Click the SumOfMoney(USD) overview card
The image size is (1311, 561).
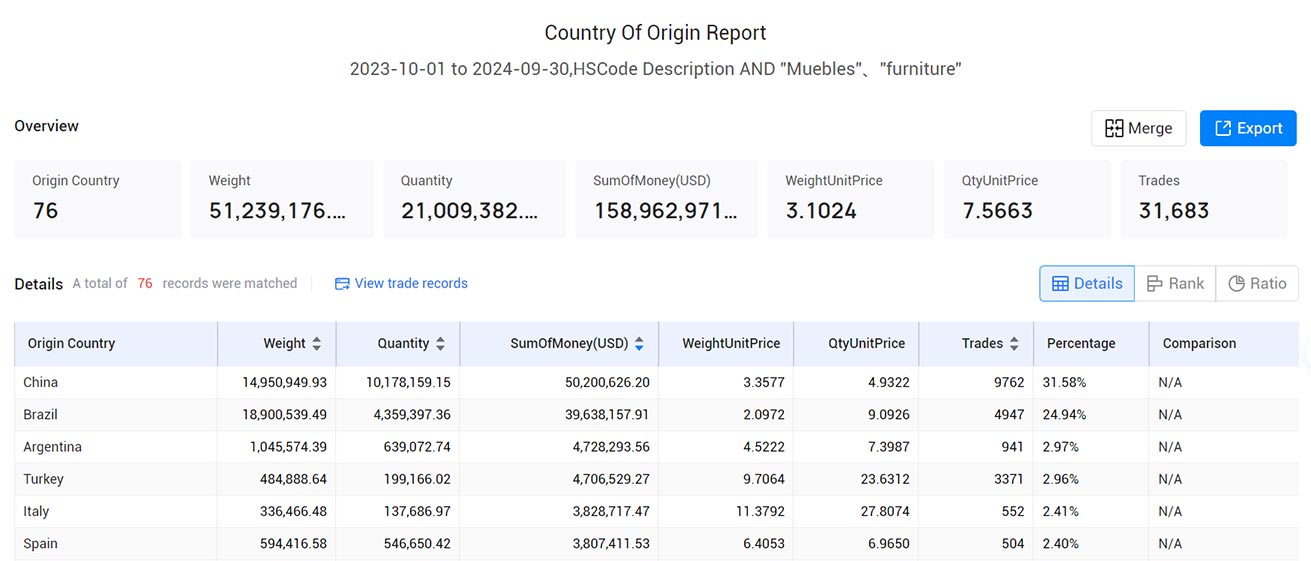[x=666, y=198]
